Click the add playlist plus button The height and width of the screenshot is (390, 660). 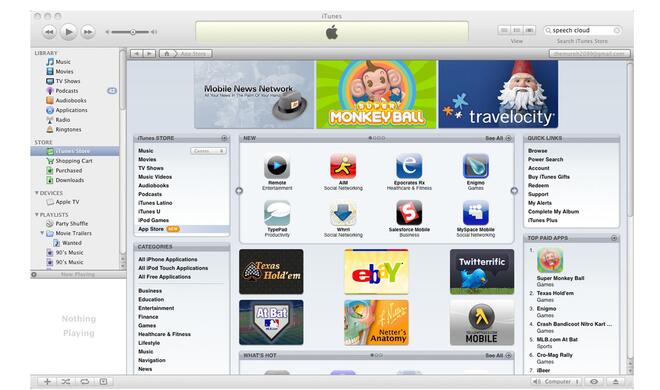48,382
